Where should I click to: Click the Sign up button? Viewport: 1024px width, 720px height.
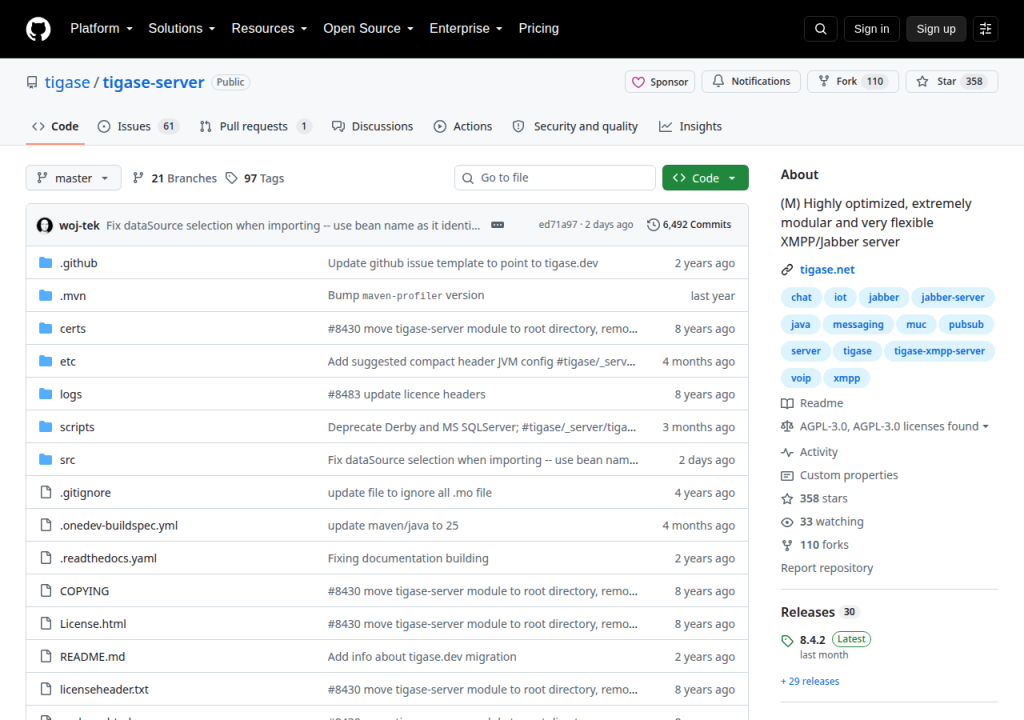(x=936, y=29)
